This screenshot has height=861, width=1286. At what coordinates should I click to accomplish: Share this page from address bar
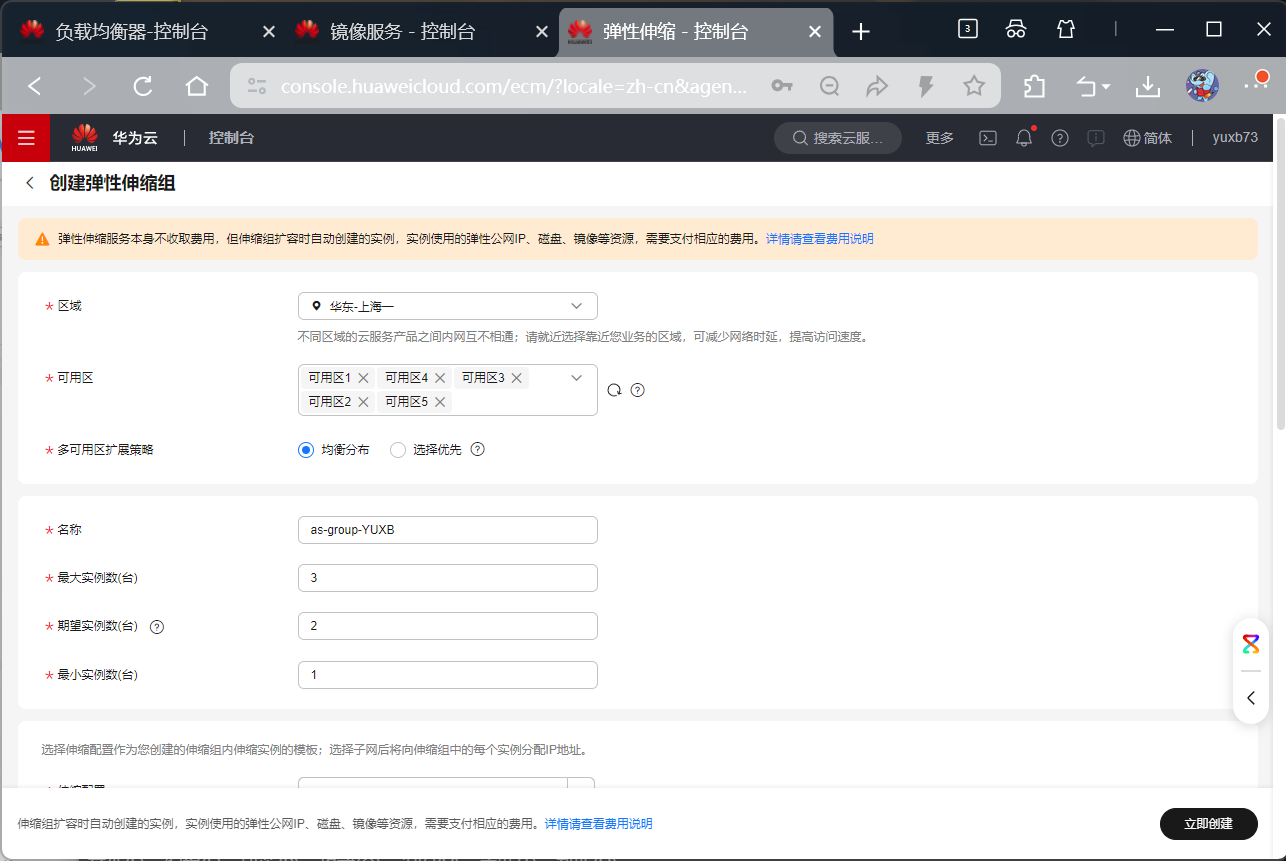(x=877, y=87)
